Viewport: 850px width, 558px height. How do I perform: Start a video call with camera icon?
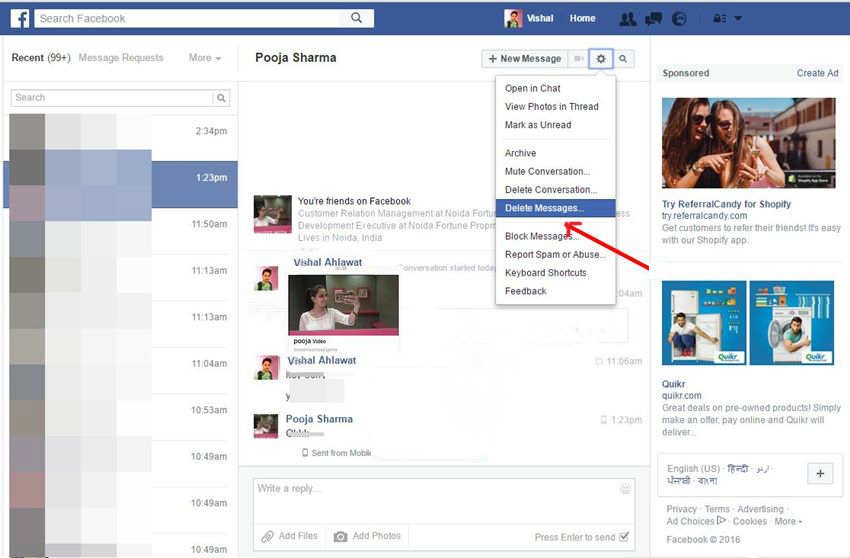point(578,59)
